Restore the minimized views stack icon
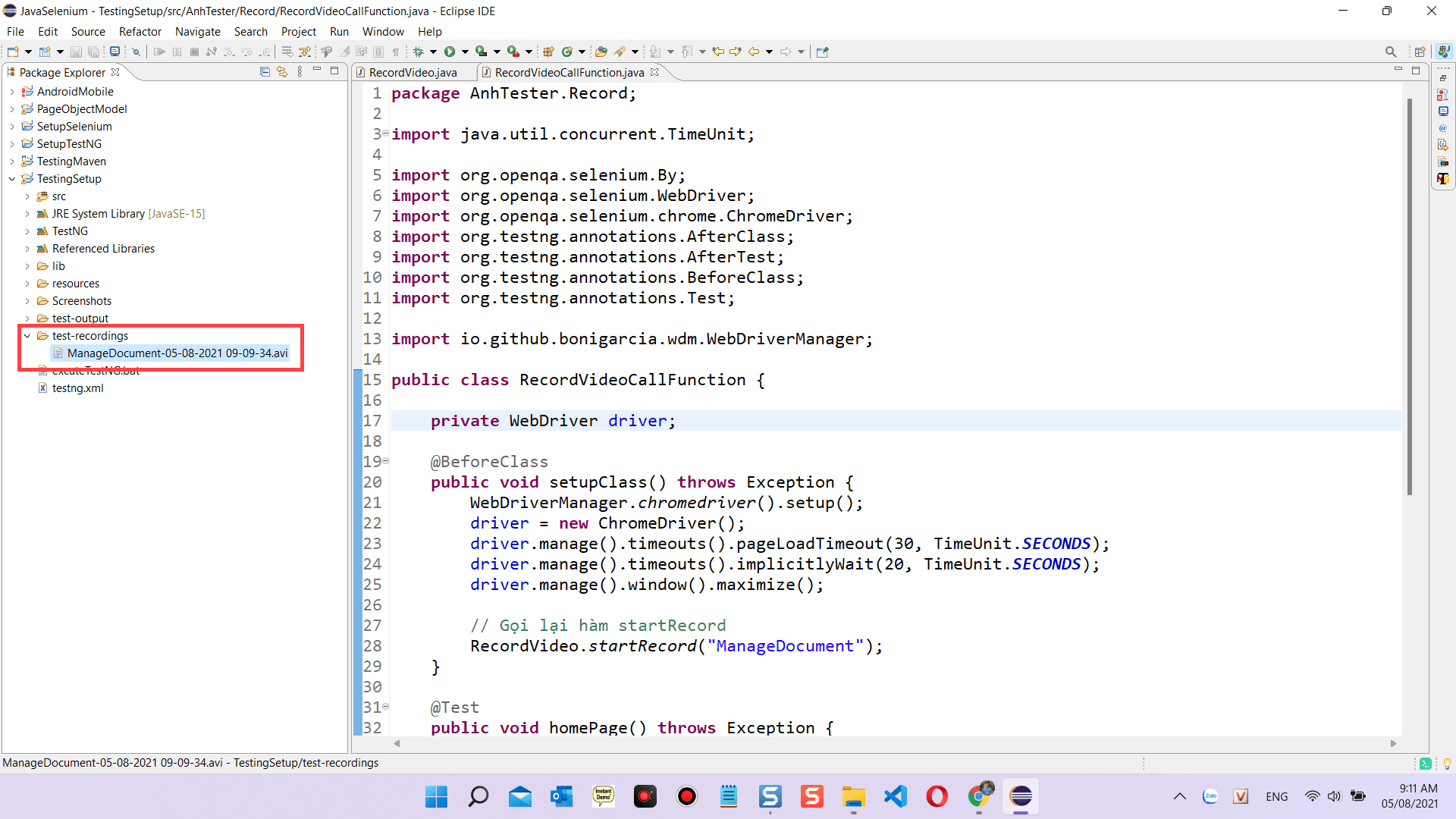Image resolution: width=1456 pixels, height=819 pixels. click(1443, 78)
